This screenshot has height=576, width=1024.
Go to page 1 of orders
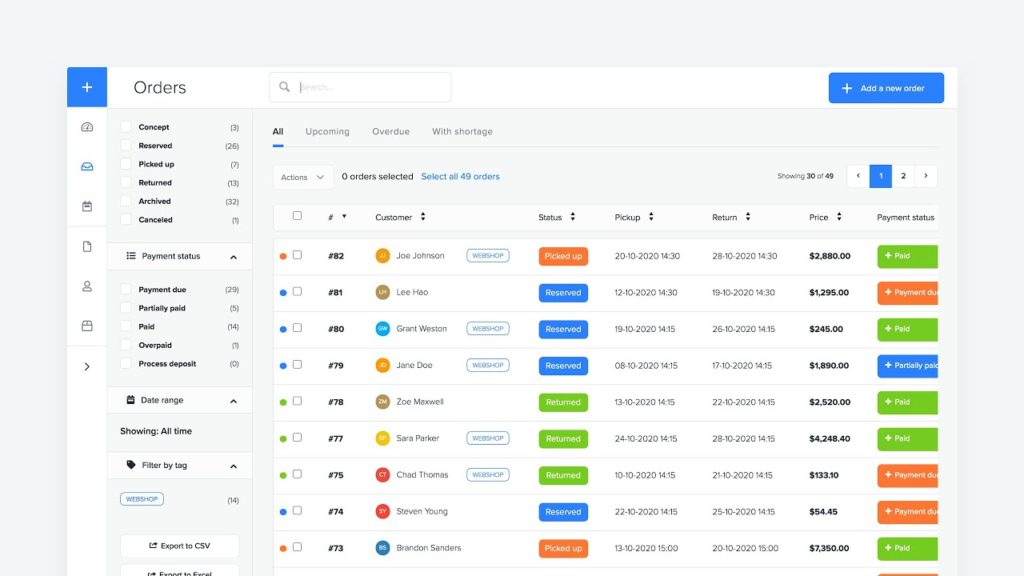point(880,176)
